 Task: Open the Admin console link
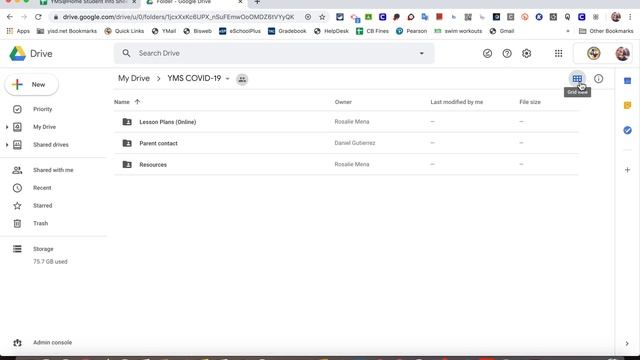pos(52,342)
